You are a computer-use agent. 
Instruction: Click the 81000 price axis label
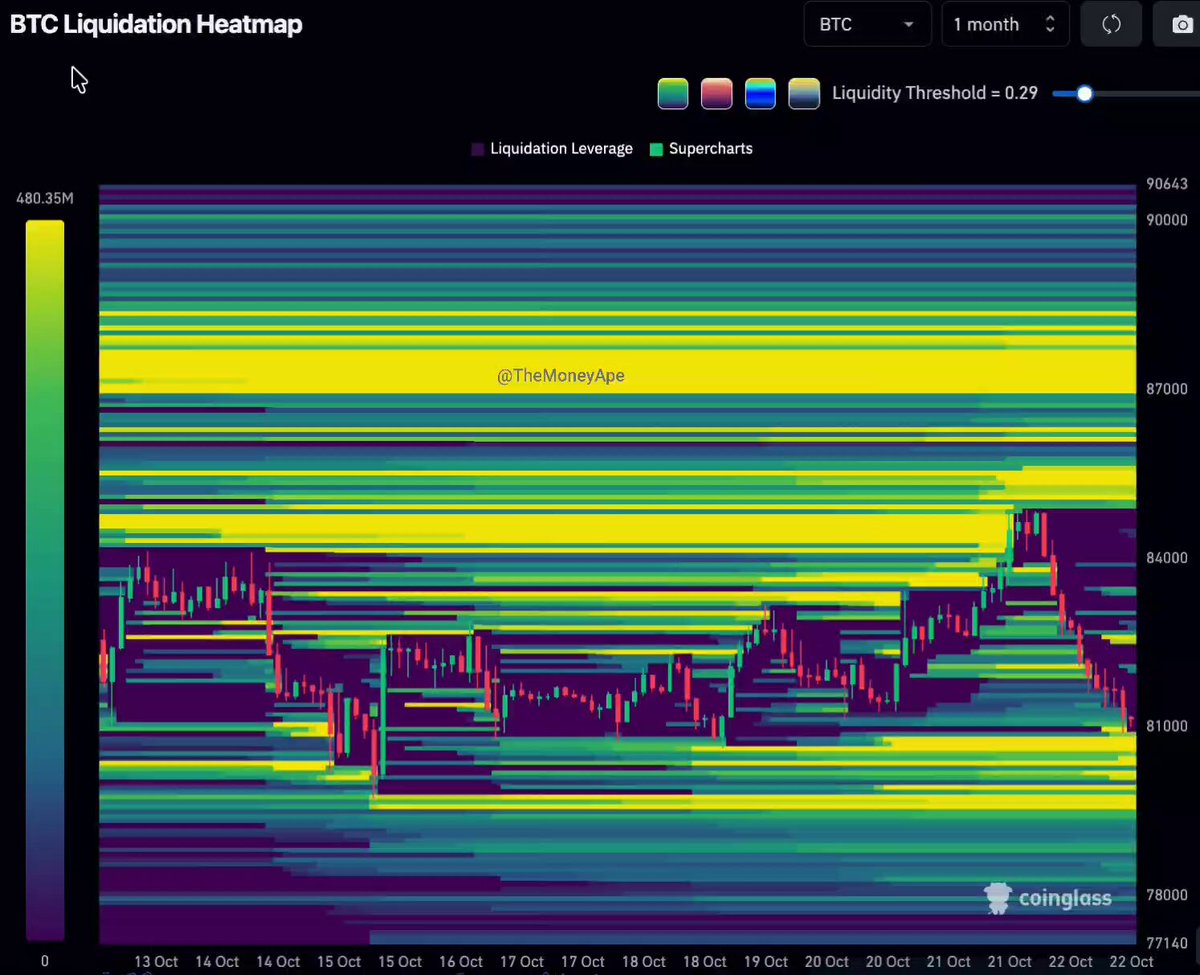(x=1166, y=727)
